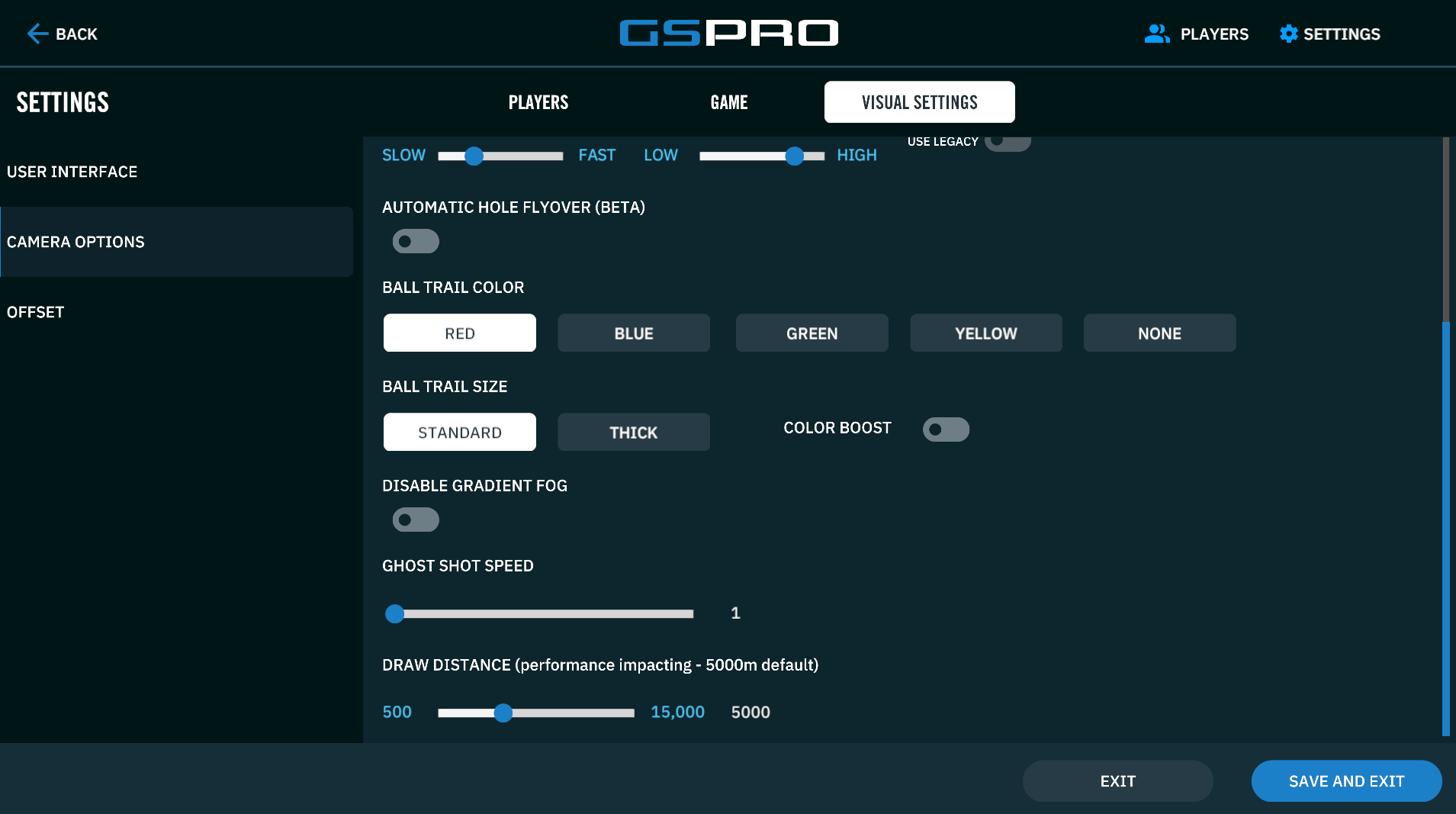Enable the Use Legacy toggle
The image size is (1456, 814).
(x=1007, y=142)
